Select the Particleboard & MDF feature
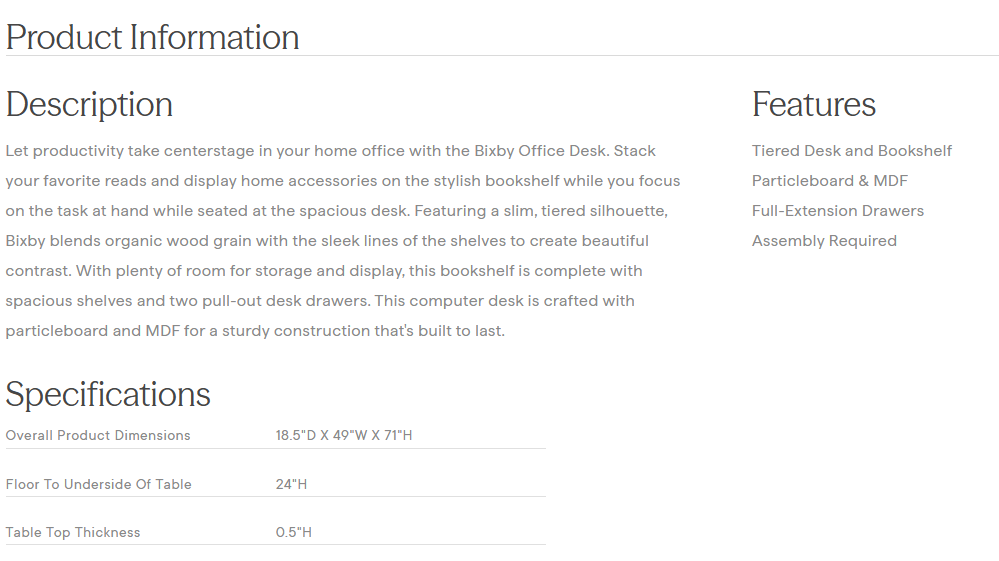Screen dimensions: 999x561 (x=829, y=181)
